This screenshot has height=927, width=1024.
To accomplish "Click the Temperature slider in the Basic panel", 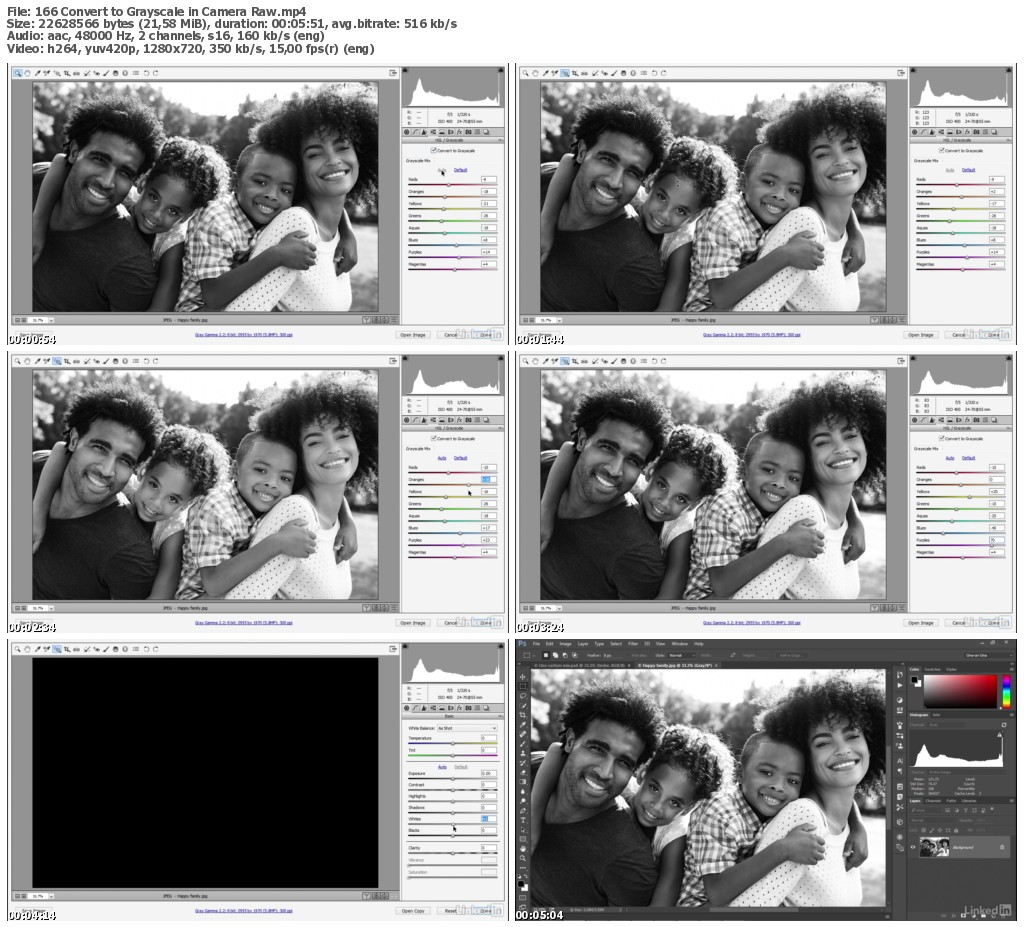I will [x=453, y=743].
